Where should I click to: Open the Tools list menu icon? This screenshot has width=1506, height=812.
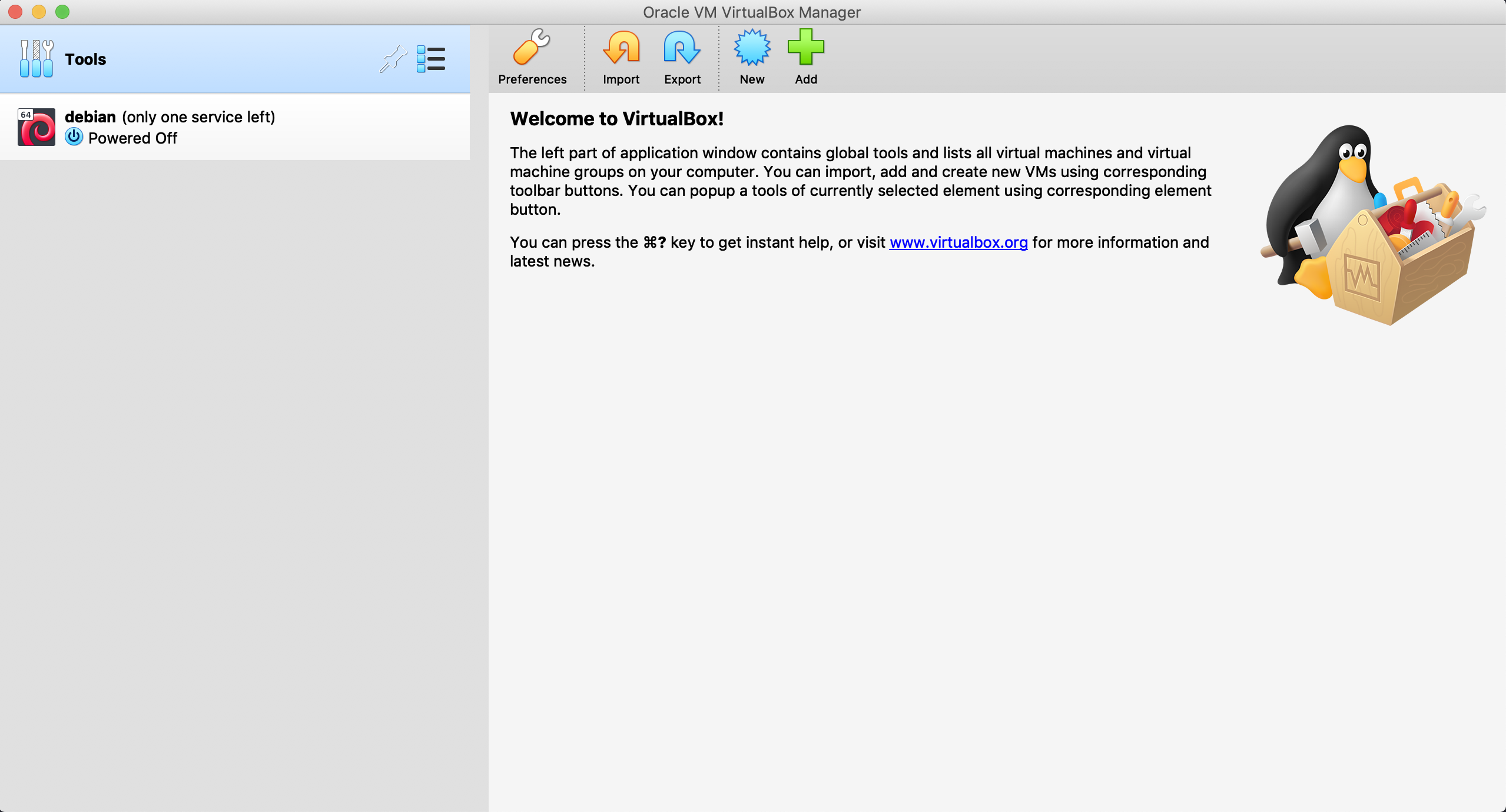(430, 59)
